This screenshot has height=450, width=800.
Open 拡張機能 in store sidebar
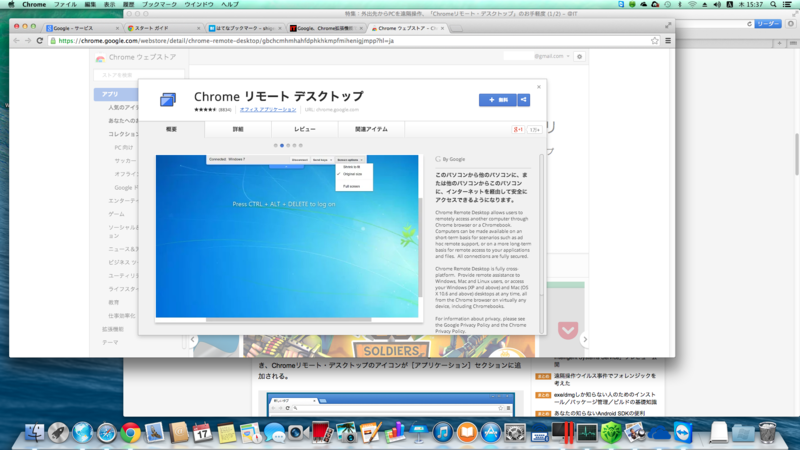(113, 330)
